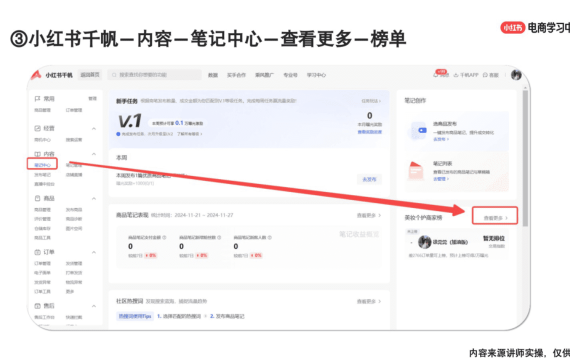Click the 去发布 button in 本周 task
Image resolution: width=570 pixels, height=360 pixels.
369,179
